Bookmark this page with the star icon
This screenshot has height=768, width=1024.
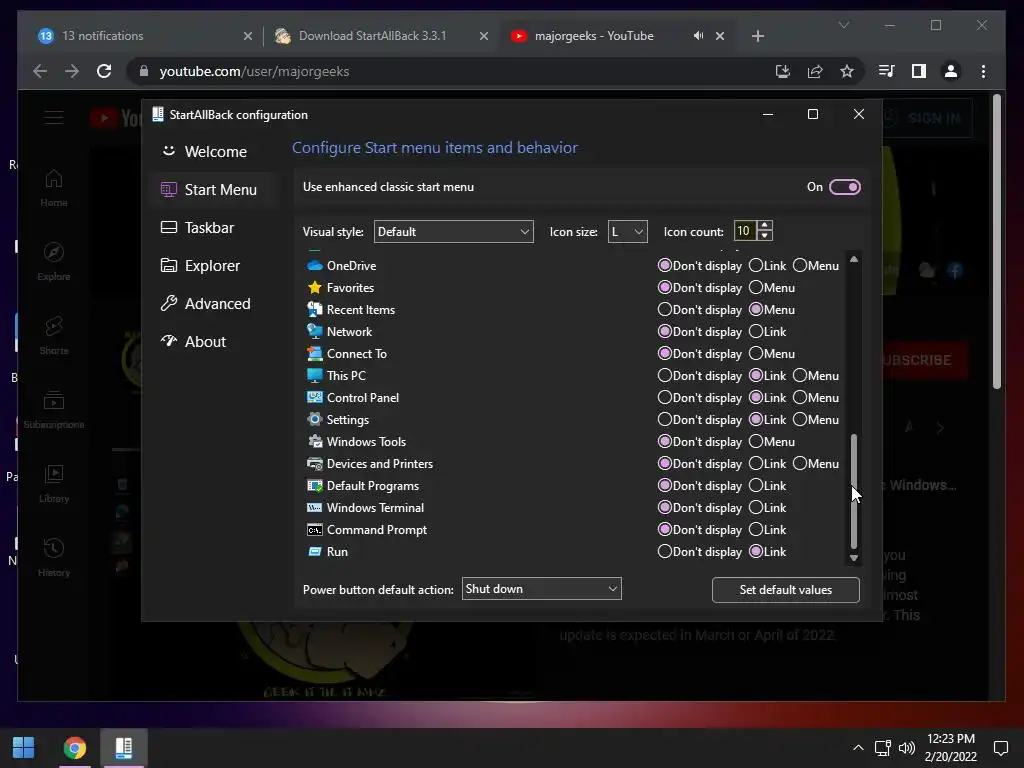click(x=846, y=71)
